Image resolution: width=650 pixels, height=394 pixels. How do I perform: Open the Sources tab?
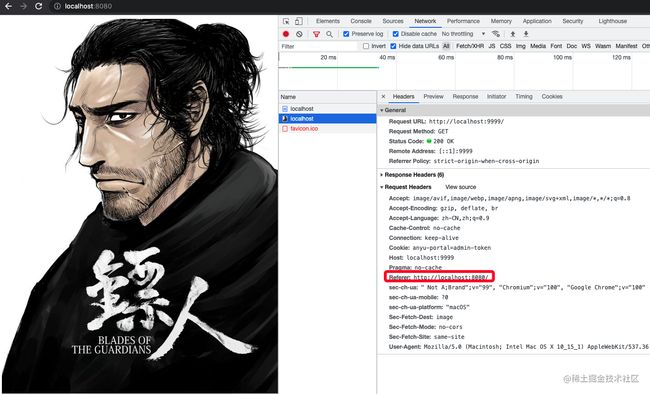click(393, 21)
